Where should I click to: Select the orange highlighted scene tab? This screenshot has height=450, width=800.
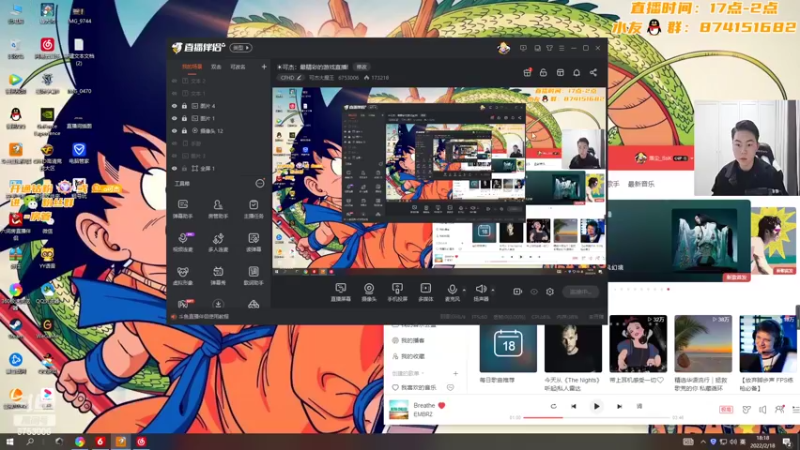pyautogui.click(x=192, y=67)
